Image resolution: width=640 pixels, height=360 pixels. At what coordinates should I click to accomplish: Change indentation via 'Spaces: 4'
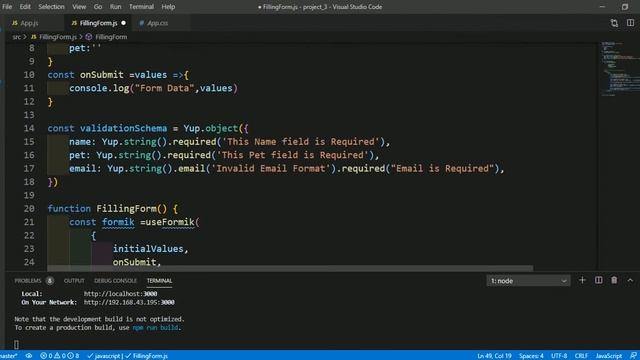531,356
